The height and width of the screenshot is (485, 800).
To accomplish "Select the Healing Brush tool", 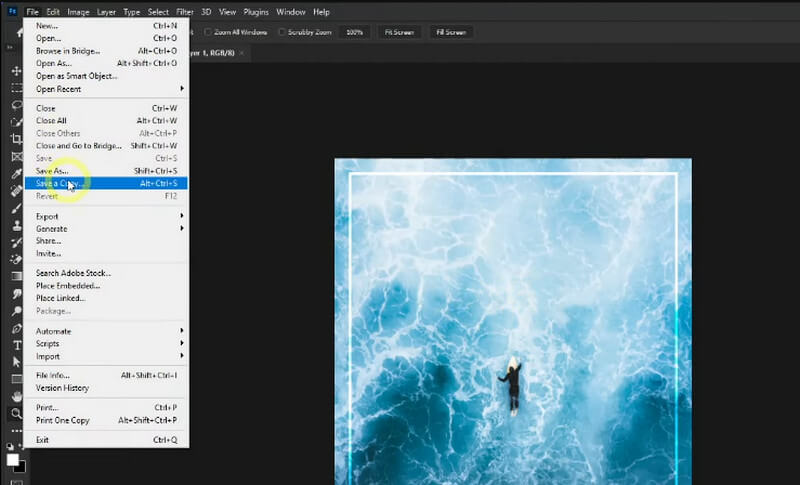I will point(16,191).
